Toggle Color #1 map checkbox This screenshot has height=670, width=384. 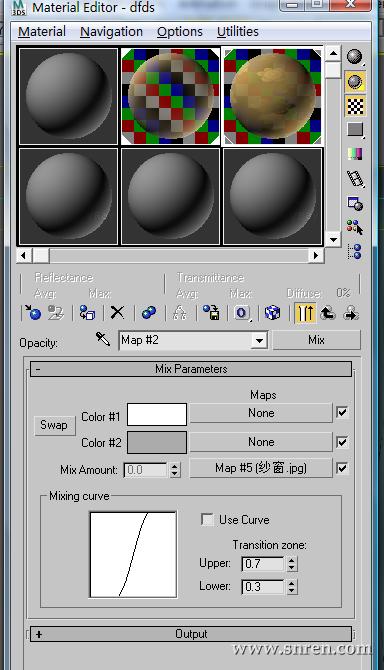click(342, 413)
